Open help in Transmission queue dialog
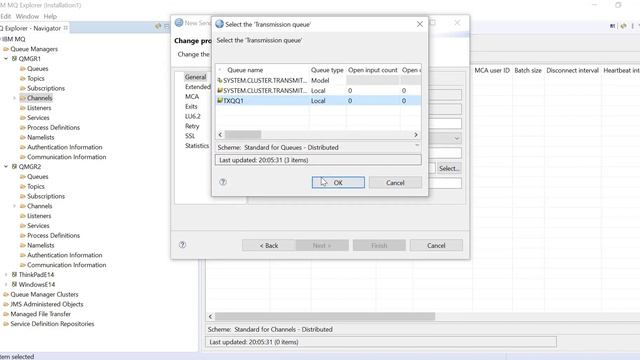 pos(223,182)
